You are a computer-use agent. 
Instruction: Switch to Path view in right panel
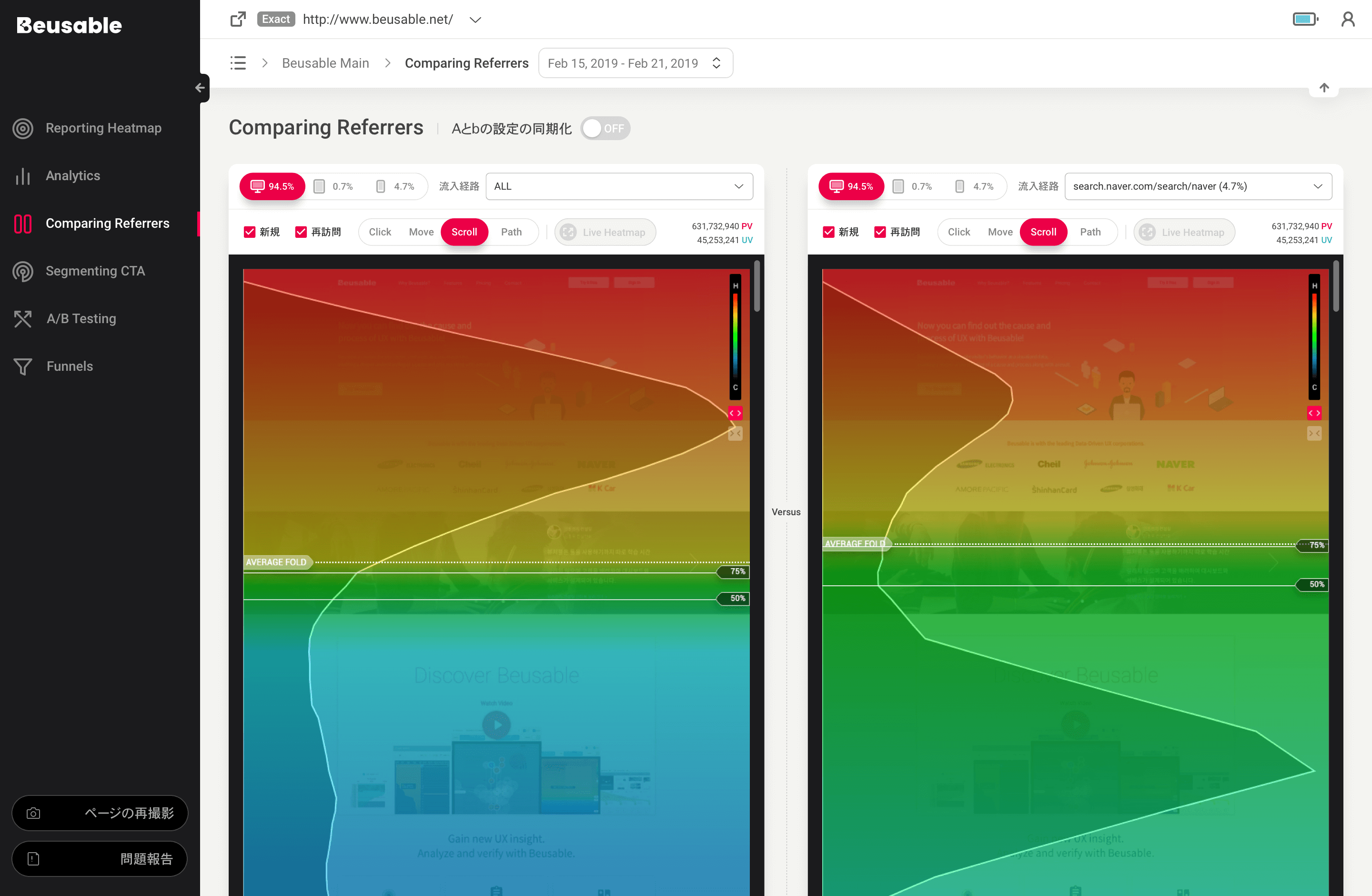[x=1090, y=232]
